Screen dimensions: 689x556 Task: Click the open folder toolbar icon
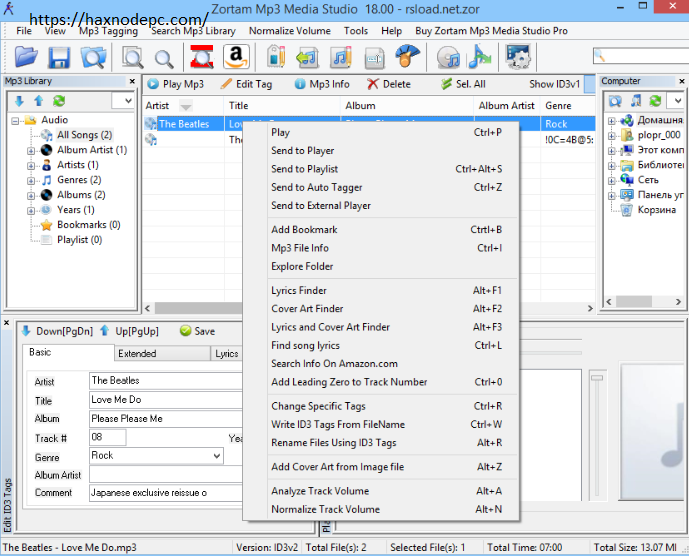pyautogui.click(x=25, y=57)
